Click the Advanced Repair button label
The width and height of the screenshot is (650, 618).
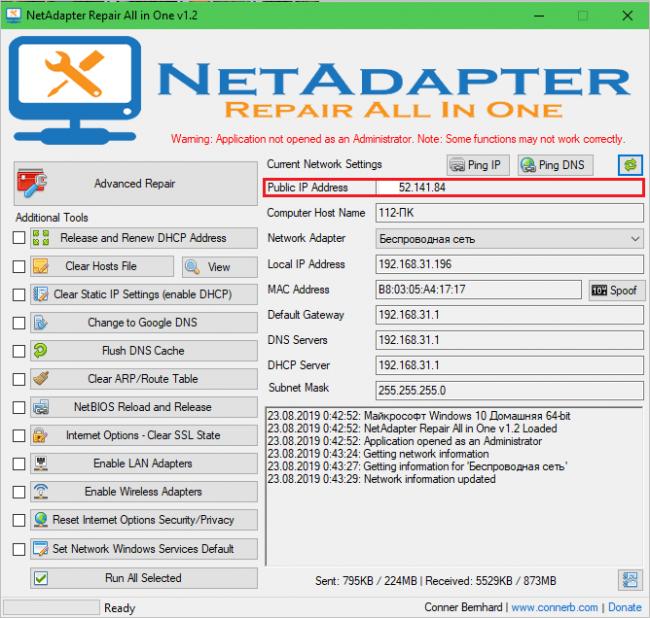134,183
